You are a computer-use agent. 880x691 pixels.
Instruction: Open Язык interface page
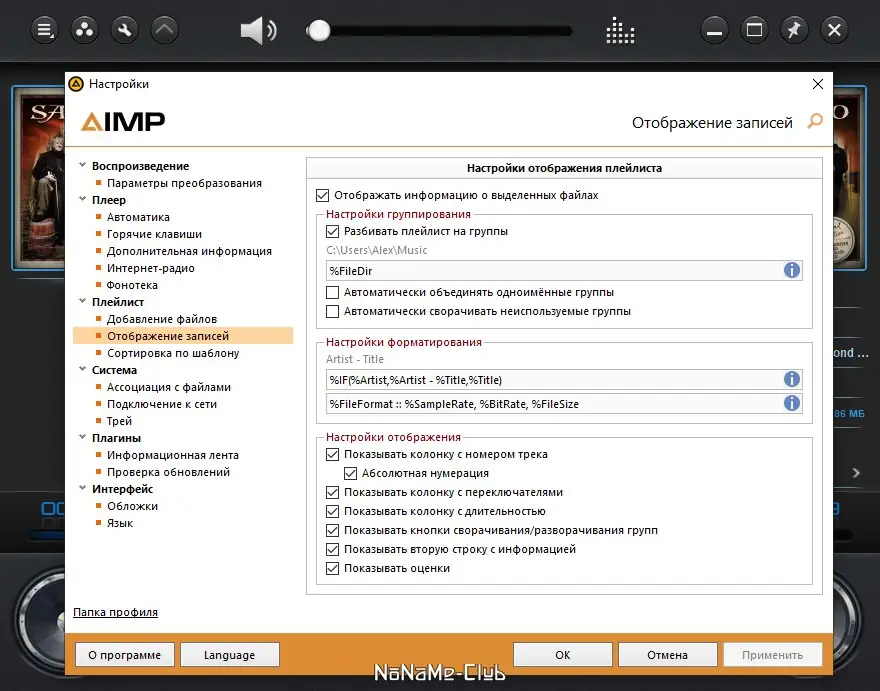120,523
